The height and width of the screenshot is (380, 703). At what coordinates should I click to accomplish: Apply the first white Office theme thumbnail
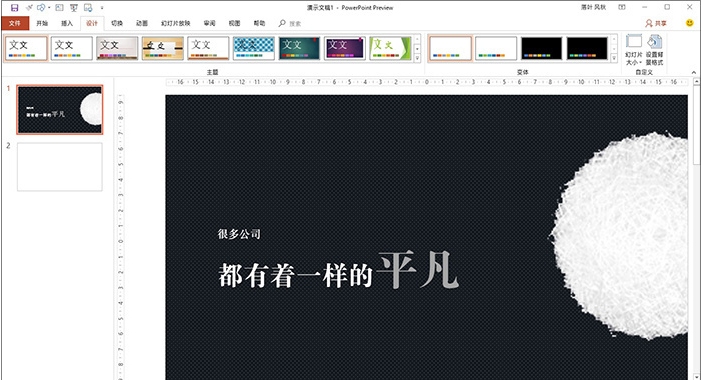coord(26,48)
